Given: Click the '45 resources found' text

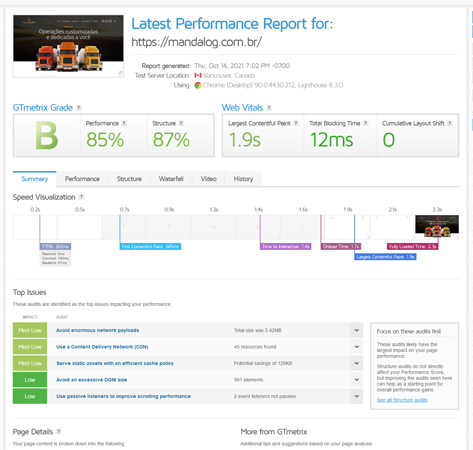Looking at the screenshot, I should [x=255, y=347].
